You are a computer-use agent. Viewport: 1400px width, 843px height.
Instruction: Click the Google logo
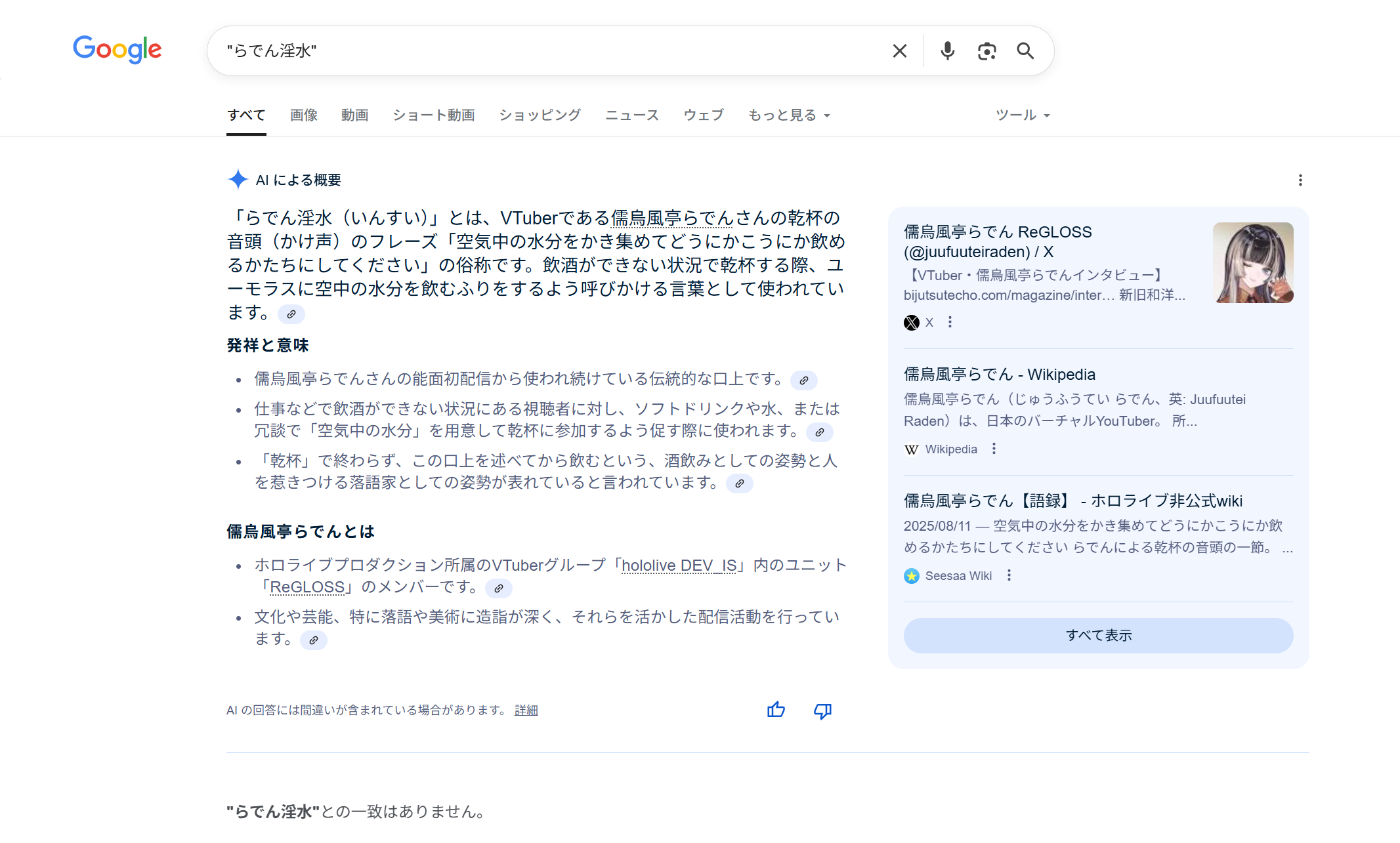pos(117,49)
